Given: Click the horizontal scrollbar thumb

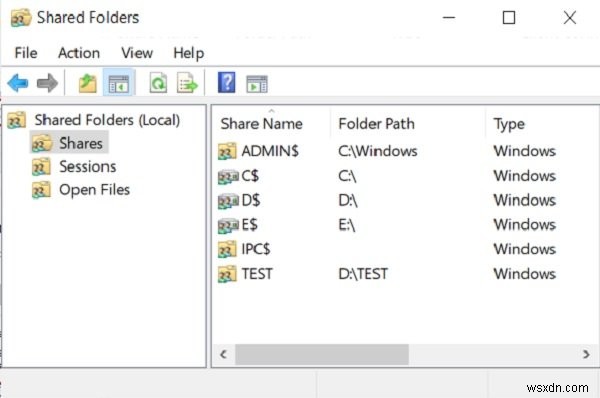Looking at the screenshot, I should click(322, 354).
